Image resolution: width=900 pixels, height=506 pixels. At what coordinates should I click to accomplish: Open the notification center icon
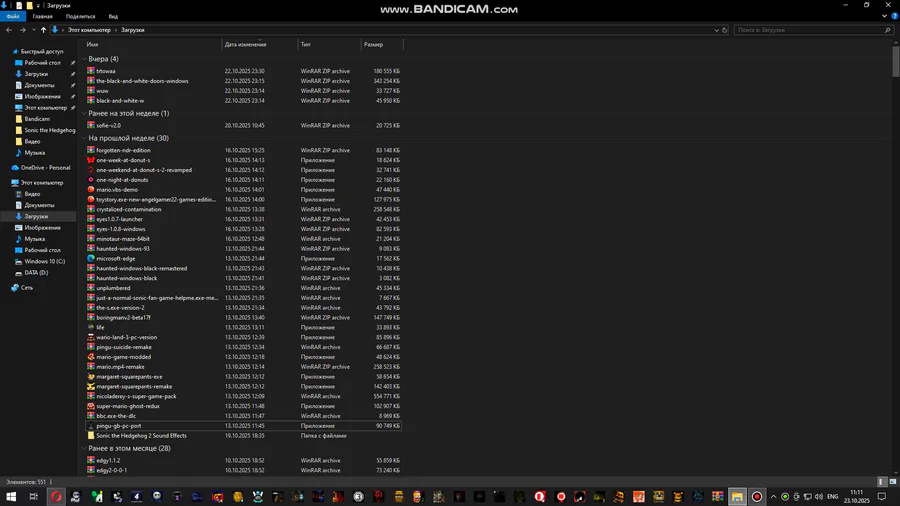[x=882, y=496]
